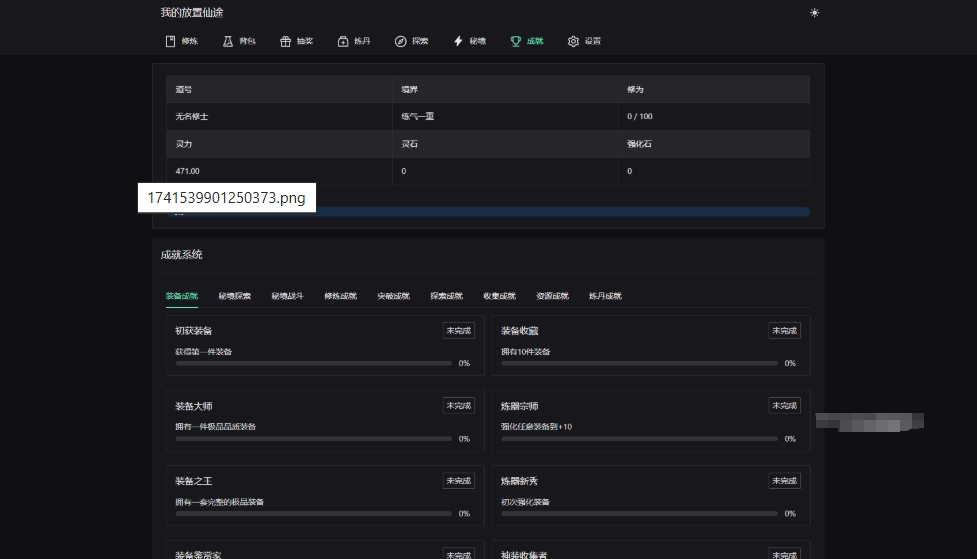Open 设置 via the gear icon
977x559 pixels.
click(573, 41)
